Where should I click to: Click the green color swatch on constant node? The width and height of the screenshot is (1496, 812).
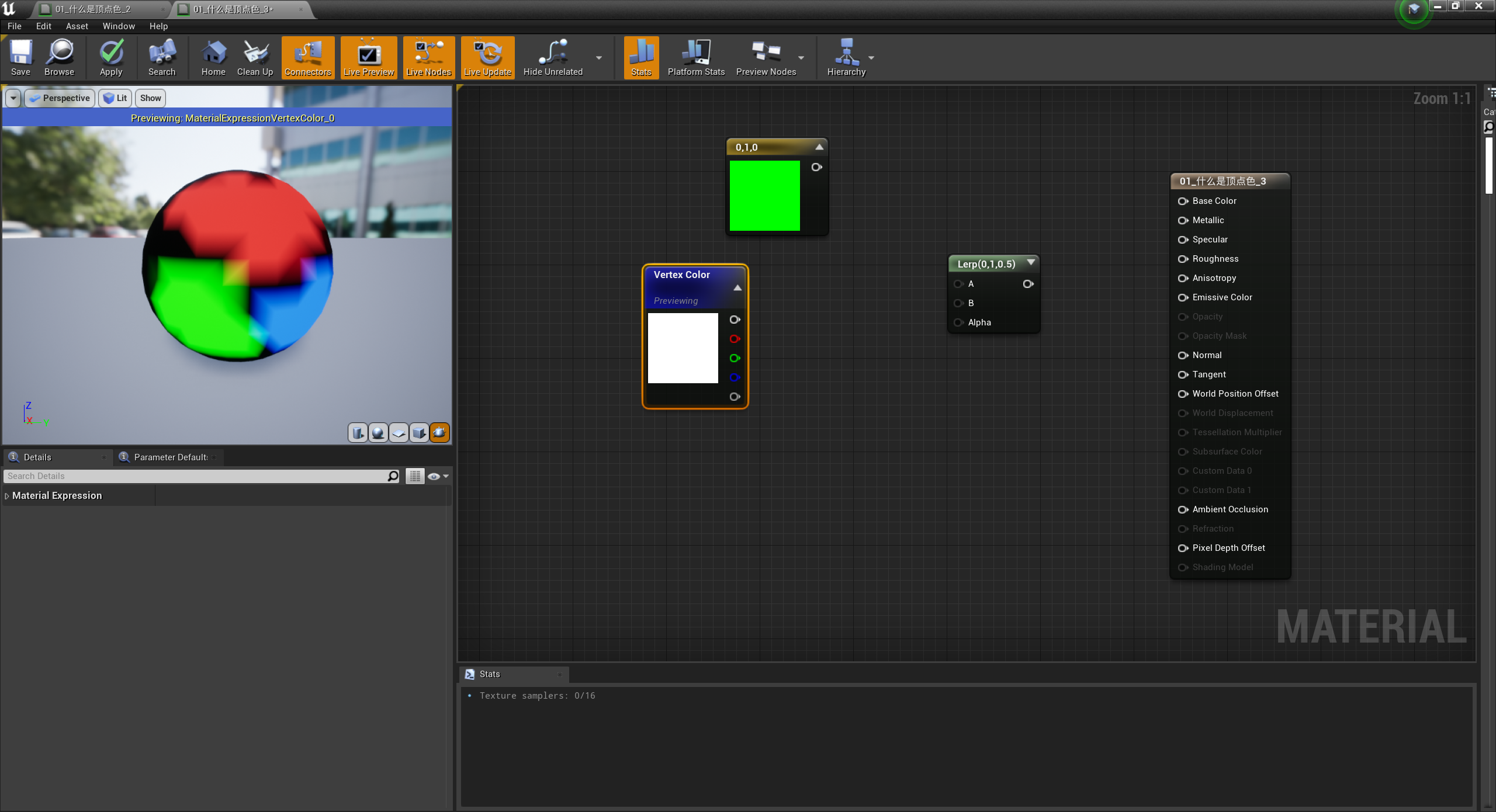pyautogui.click(x=764, y=196)
